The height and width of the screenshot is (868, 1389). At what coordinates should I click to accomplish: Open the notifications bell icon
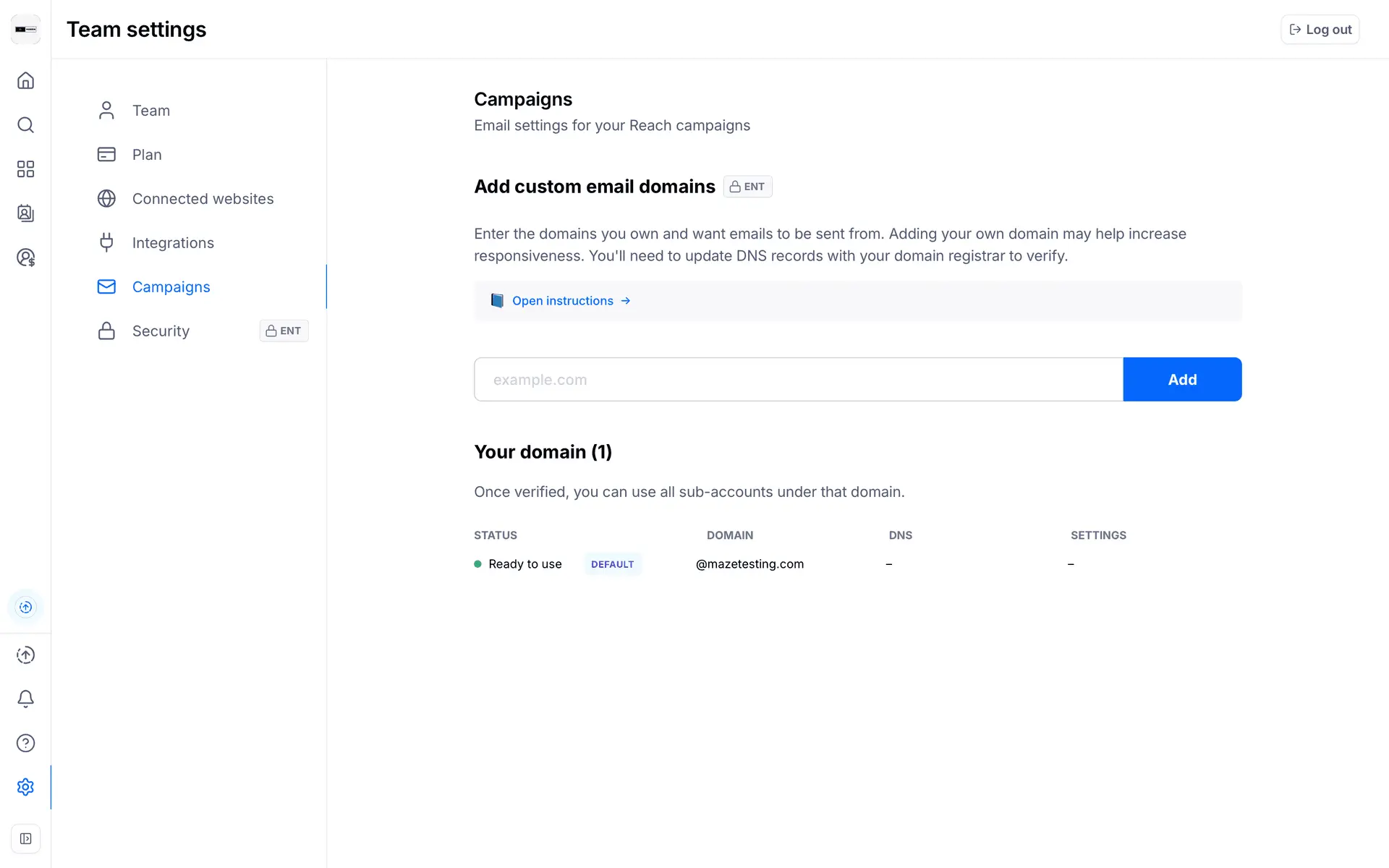click(25, 699)
